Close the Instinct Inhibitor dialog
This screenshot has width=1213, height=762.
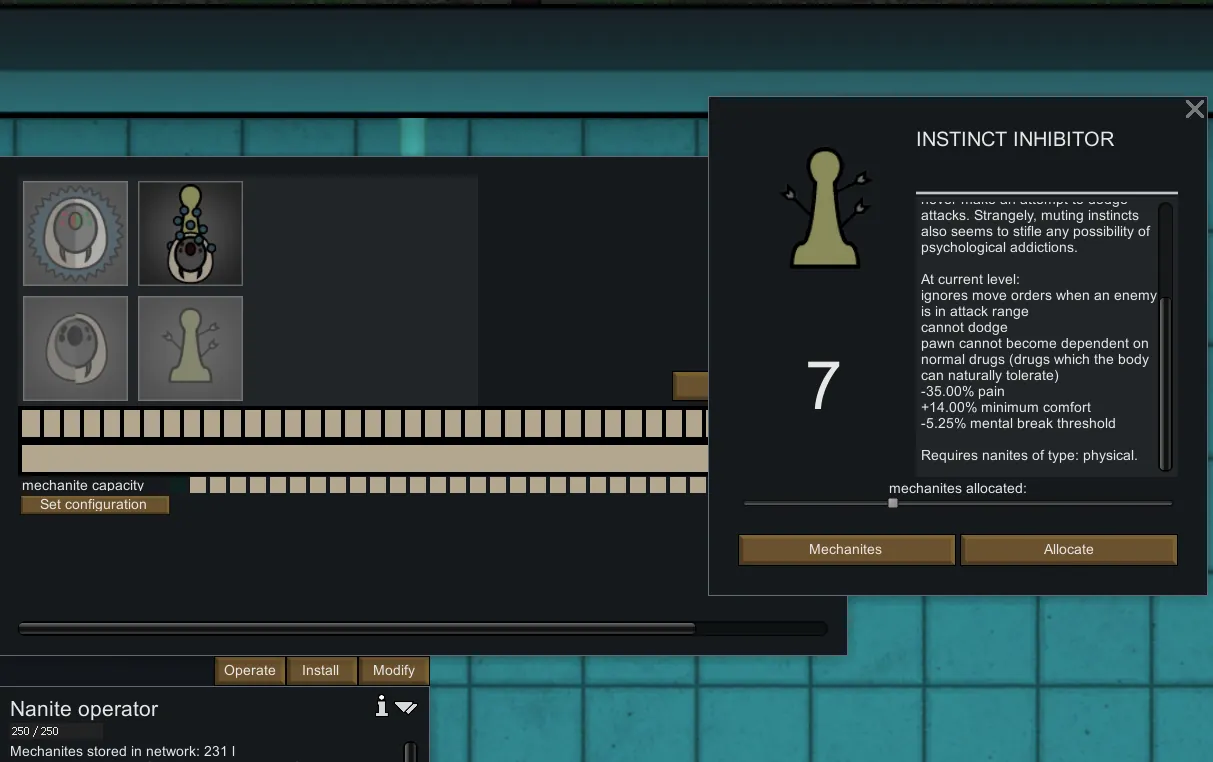point(1194,110)
